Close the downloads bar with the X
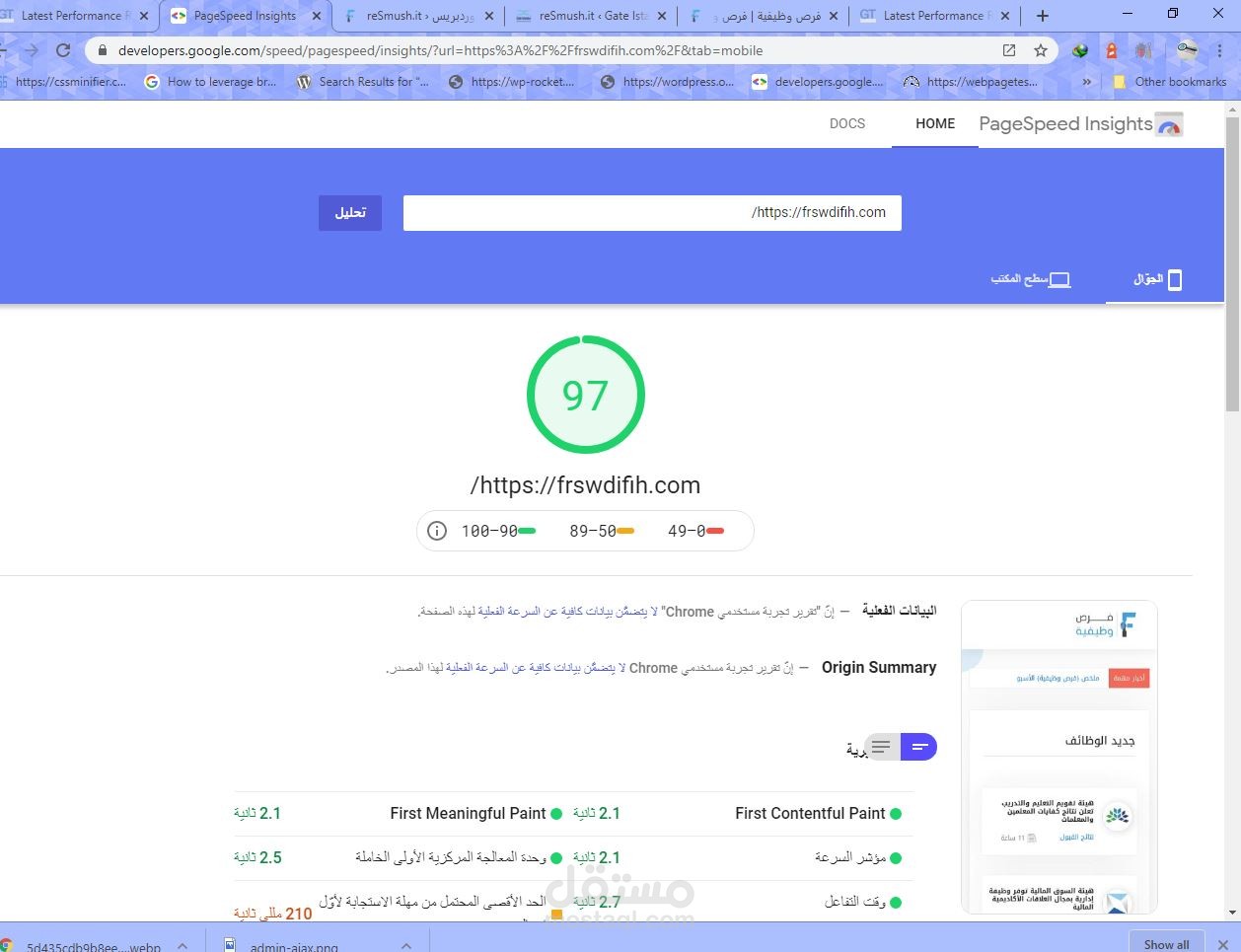This screenshot has height=952, width=1241. click(1223, 944)
